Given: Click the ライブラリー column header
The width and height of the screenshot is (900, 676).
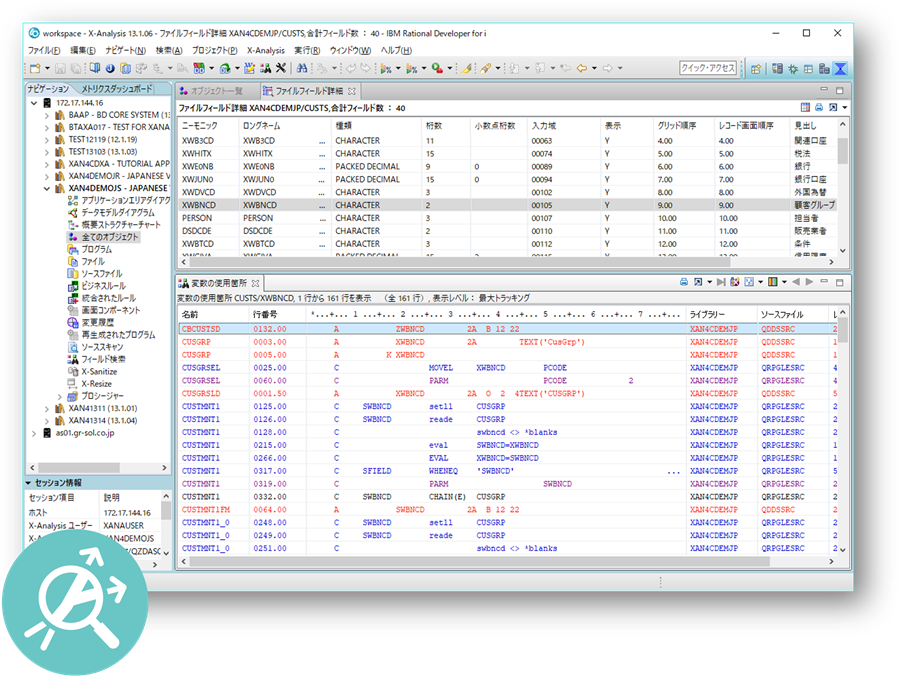Looking at the screenshot, I should 721,314.
